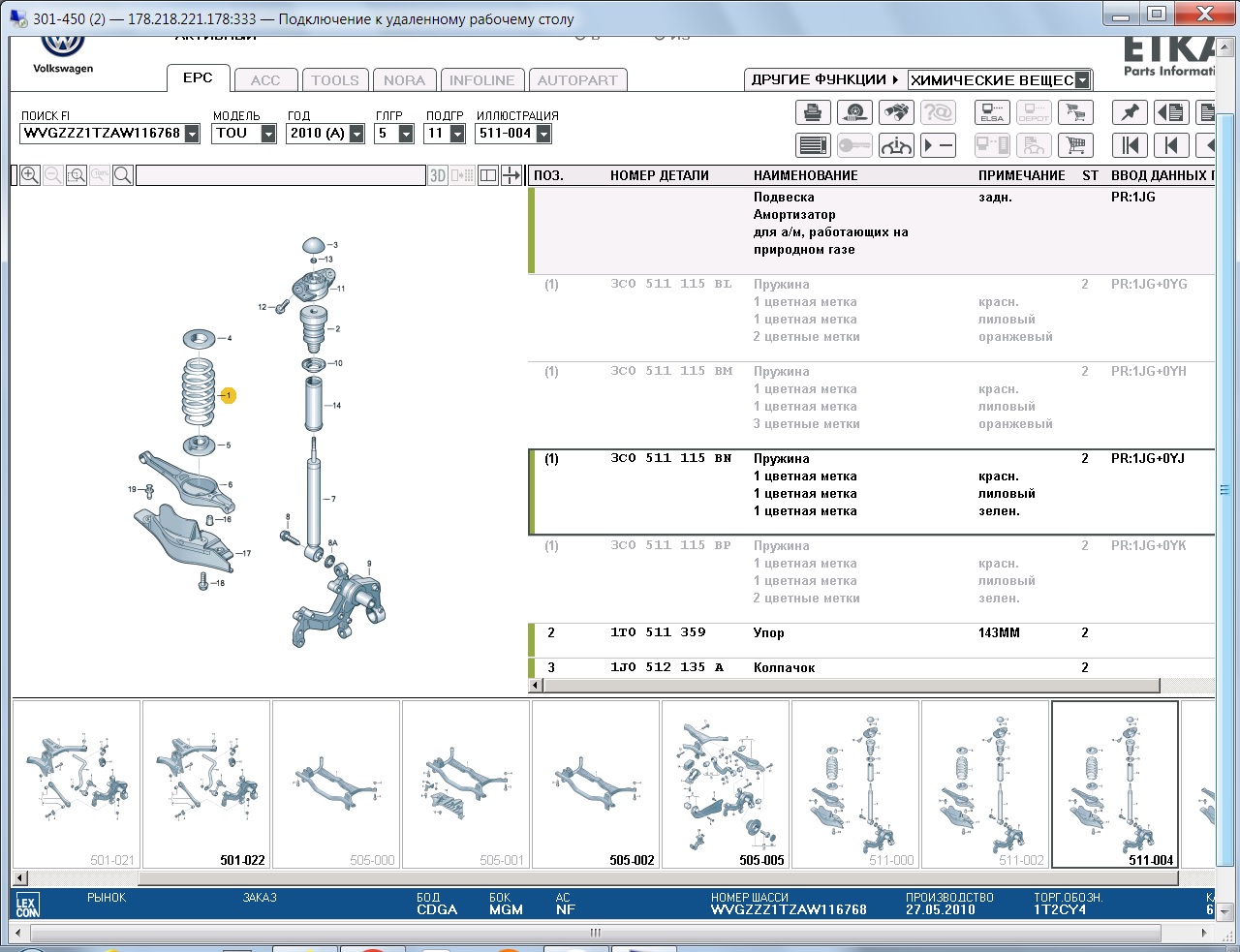
Task: Open the ПОДГР subgroup dropdown showing 11
Action: coord(457,134)
